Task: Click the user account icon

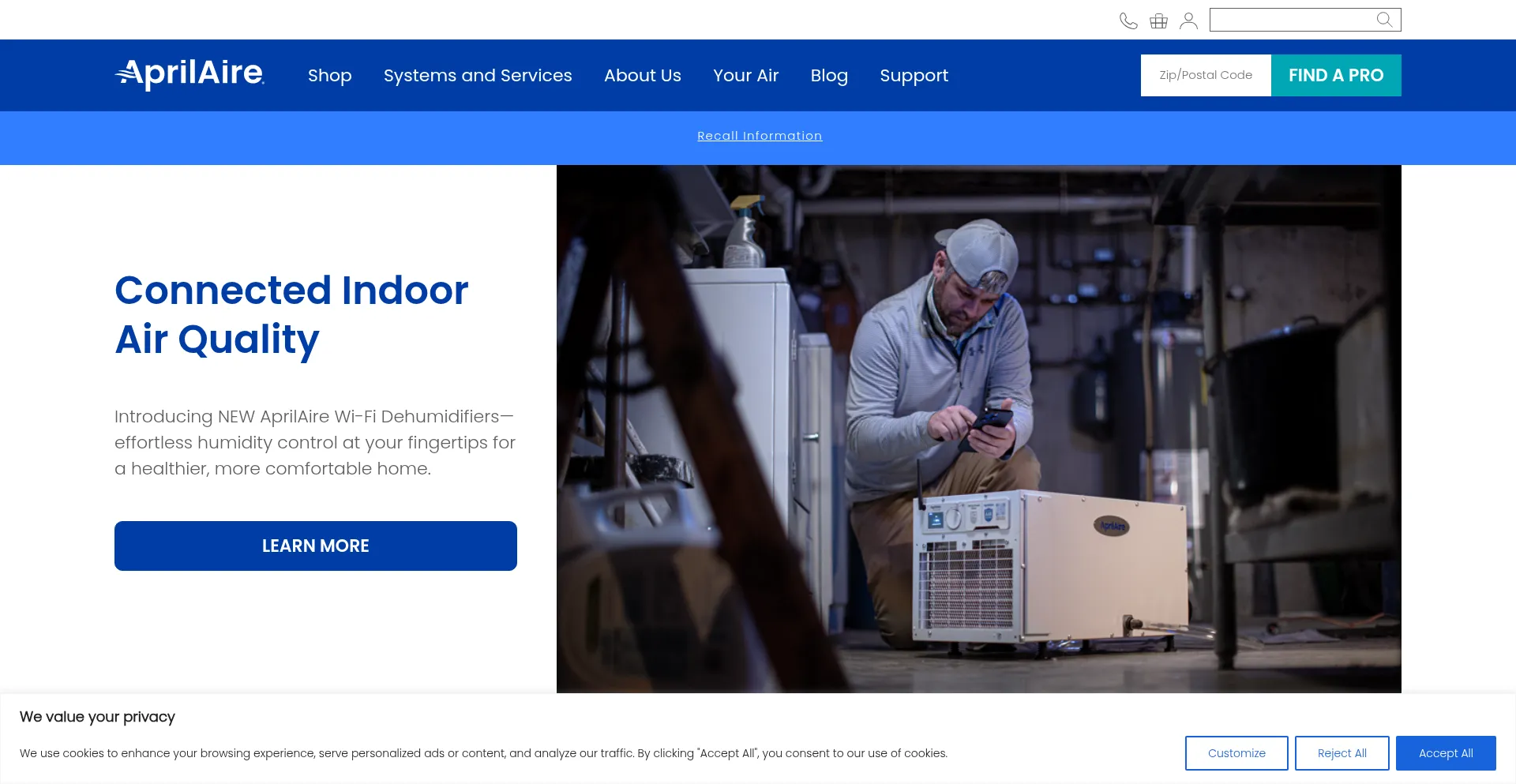Action: click(x=1188, y=21)
